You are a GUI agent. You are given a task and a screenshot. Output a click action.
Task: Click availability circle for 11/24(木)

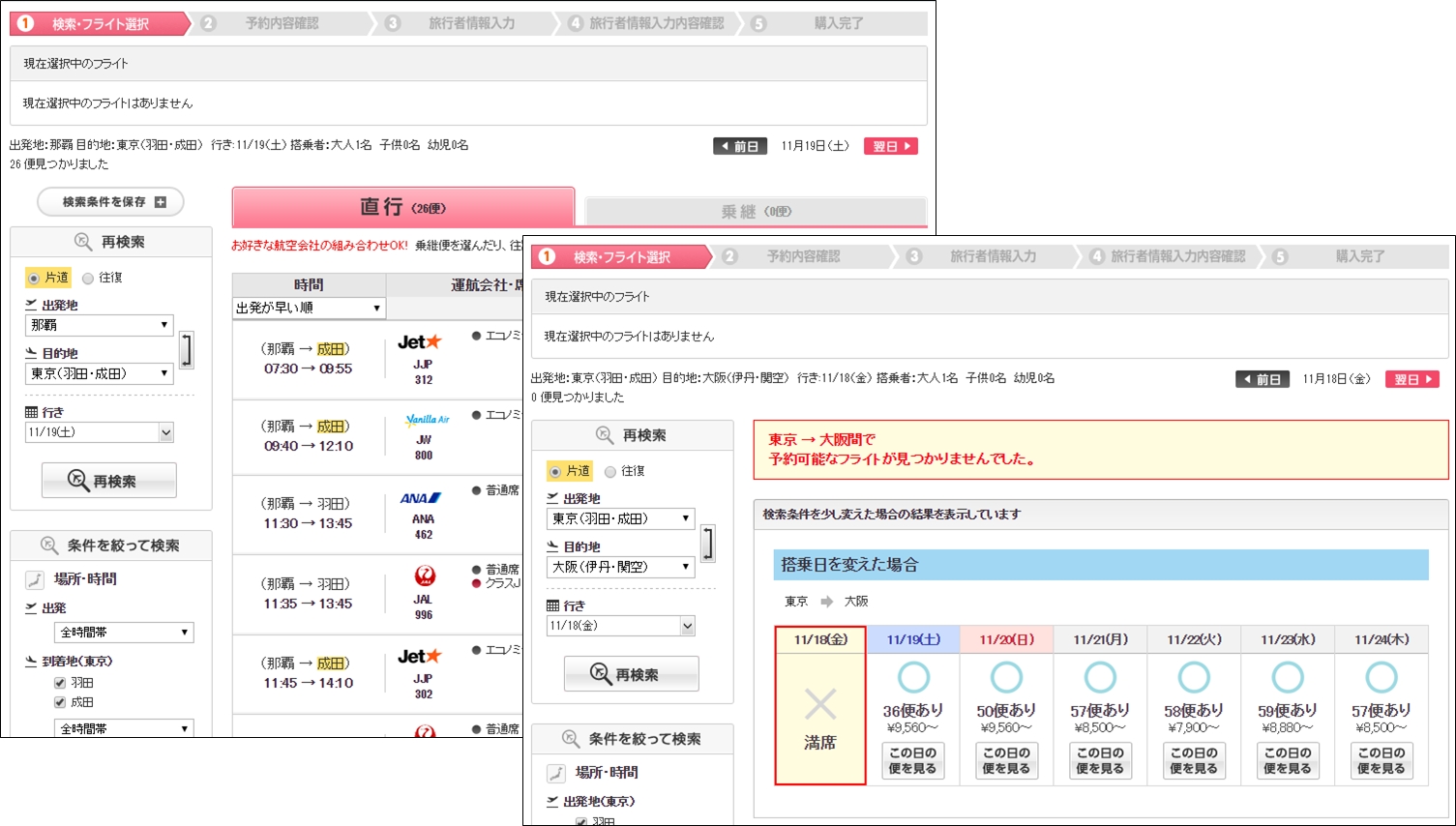[1382, 677]
